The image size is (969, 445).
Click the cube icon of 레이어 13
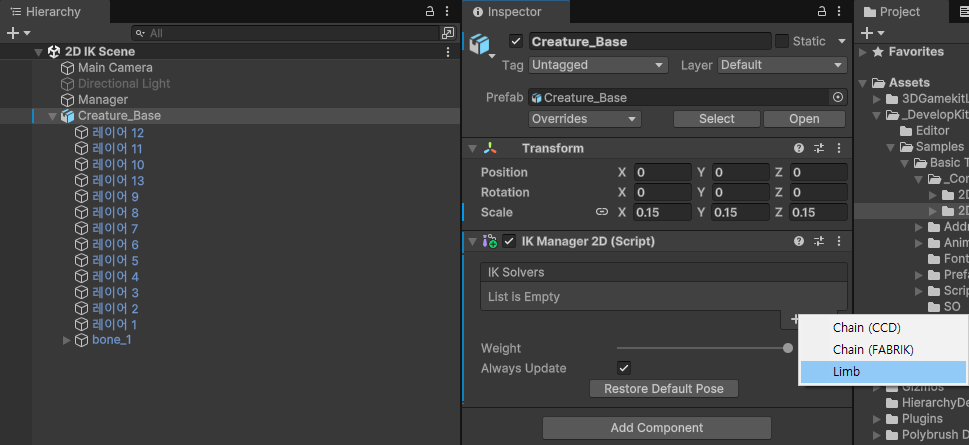coord(82,180)
